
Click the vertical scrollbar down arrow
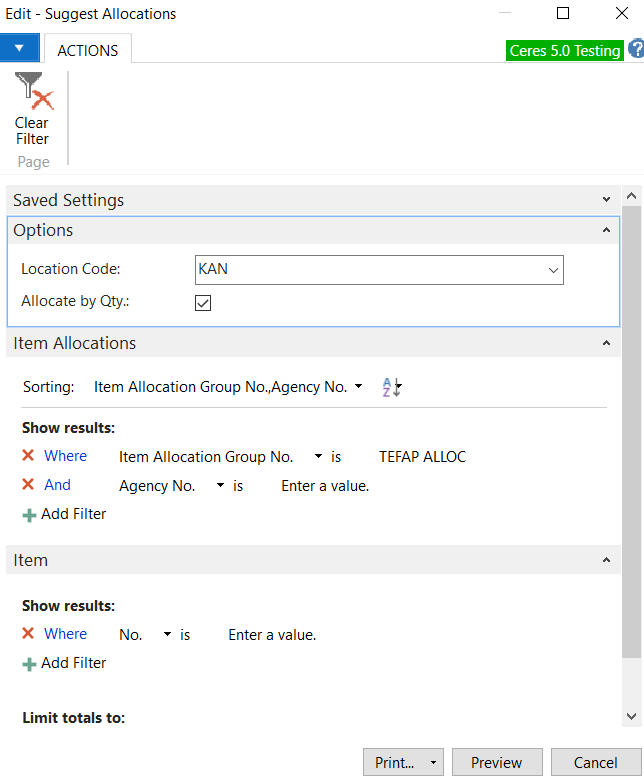point(631,716)
